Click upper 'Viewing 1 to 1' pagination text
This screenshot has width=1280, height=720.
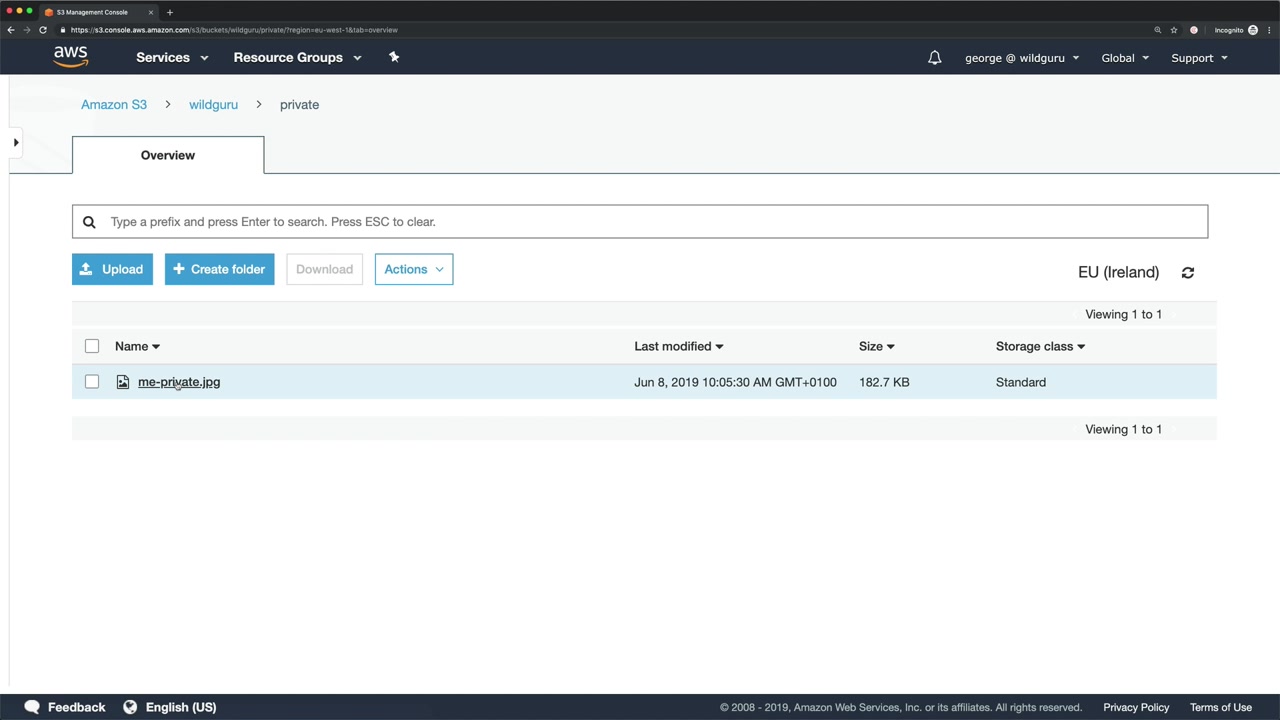pos(1123,314)
